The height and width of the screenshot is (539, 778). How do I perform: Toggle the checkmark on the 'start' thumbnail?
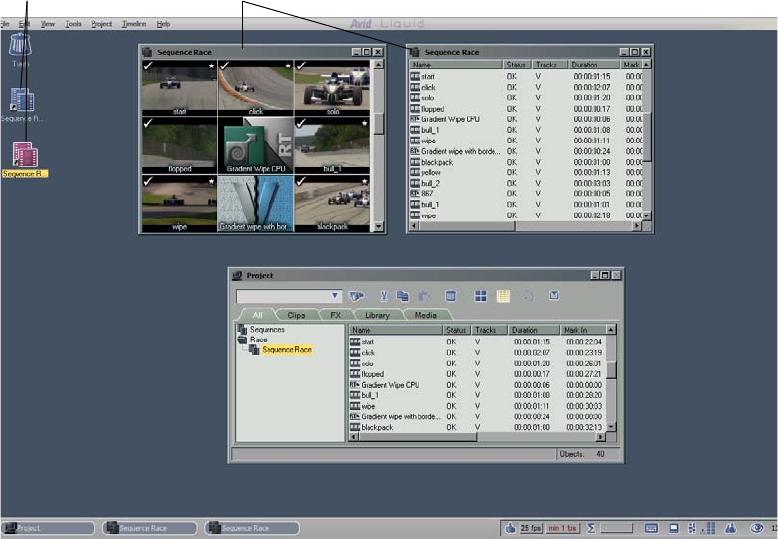point(148,66)
